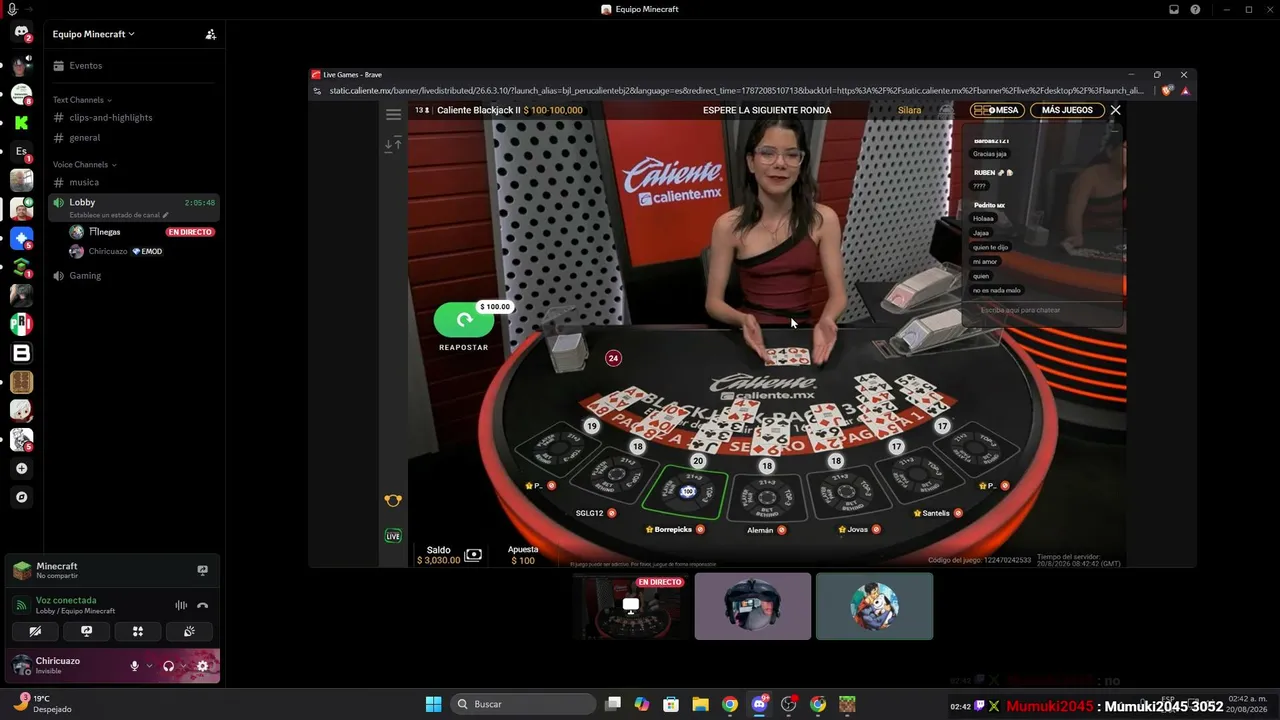Viewport: 1280px width, 720px height.
Task: Open Minecraft from the taskbar
Action: pyautogui.click(x=847, y=704)
